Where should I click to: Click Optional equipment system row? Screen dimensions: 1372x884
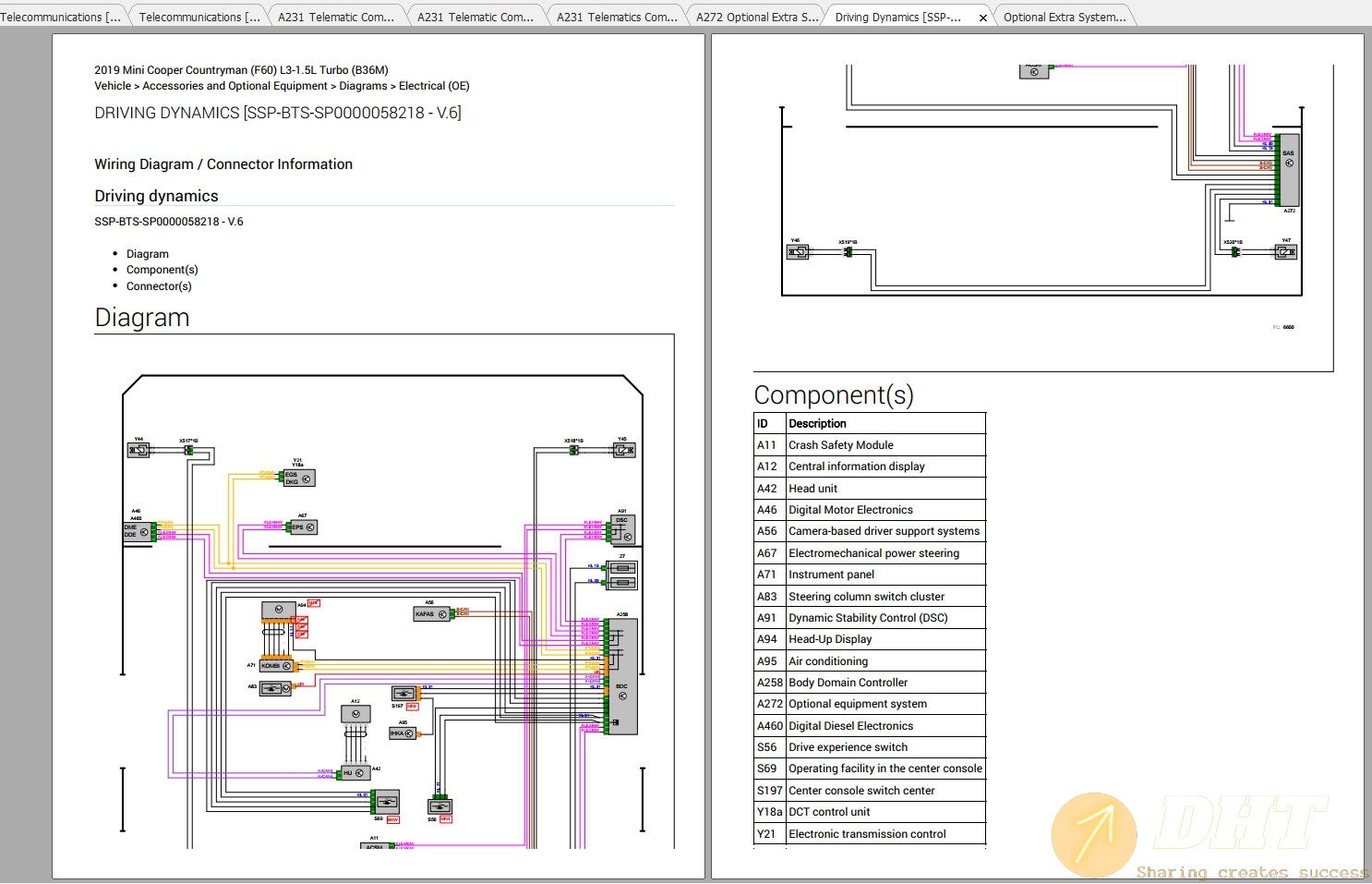(870, 704)
